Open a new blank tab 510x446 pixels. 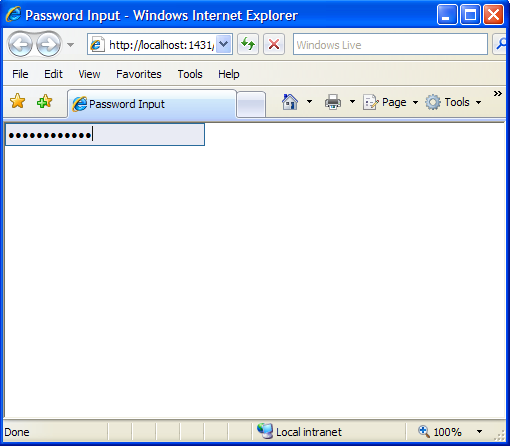[251, 104]
